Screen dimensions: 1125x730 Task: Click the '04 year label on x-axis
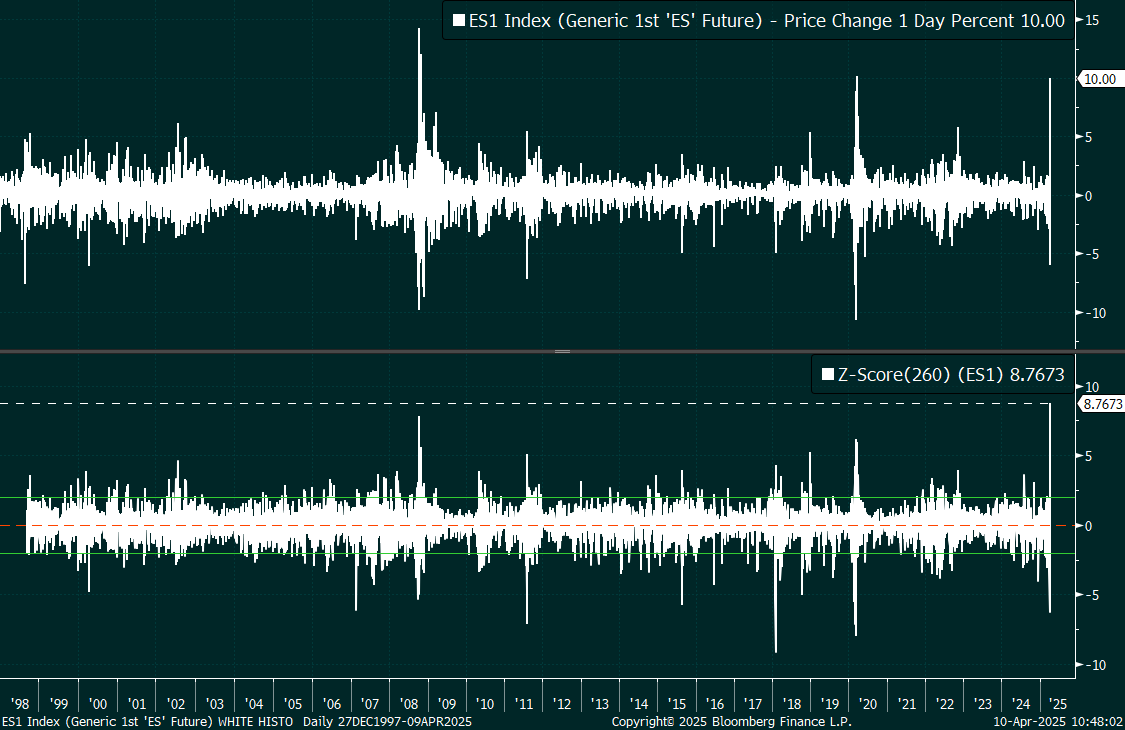[x=253, y=704]
